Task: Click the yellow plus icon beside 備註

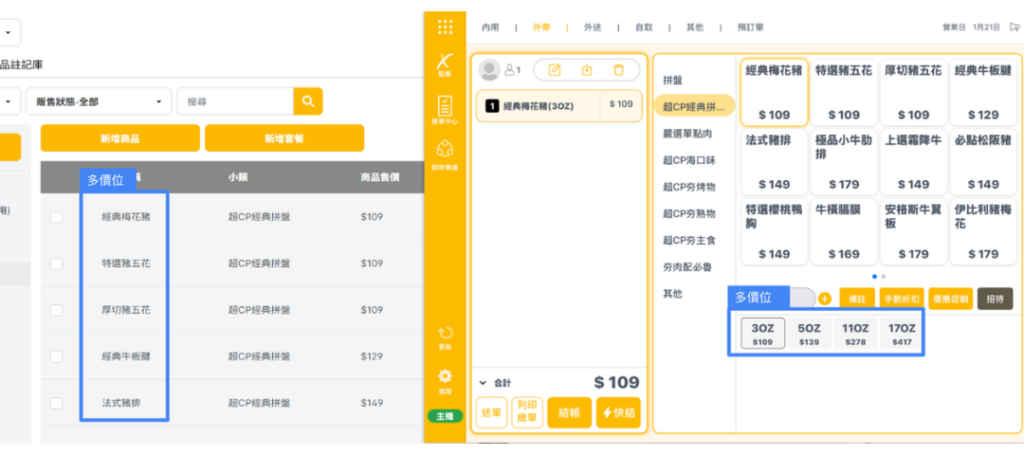Action: (824, 298)
